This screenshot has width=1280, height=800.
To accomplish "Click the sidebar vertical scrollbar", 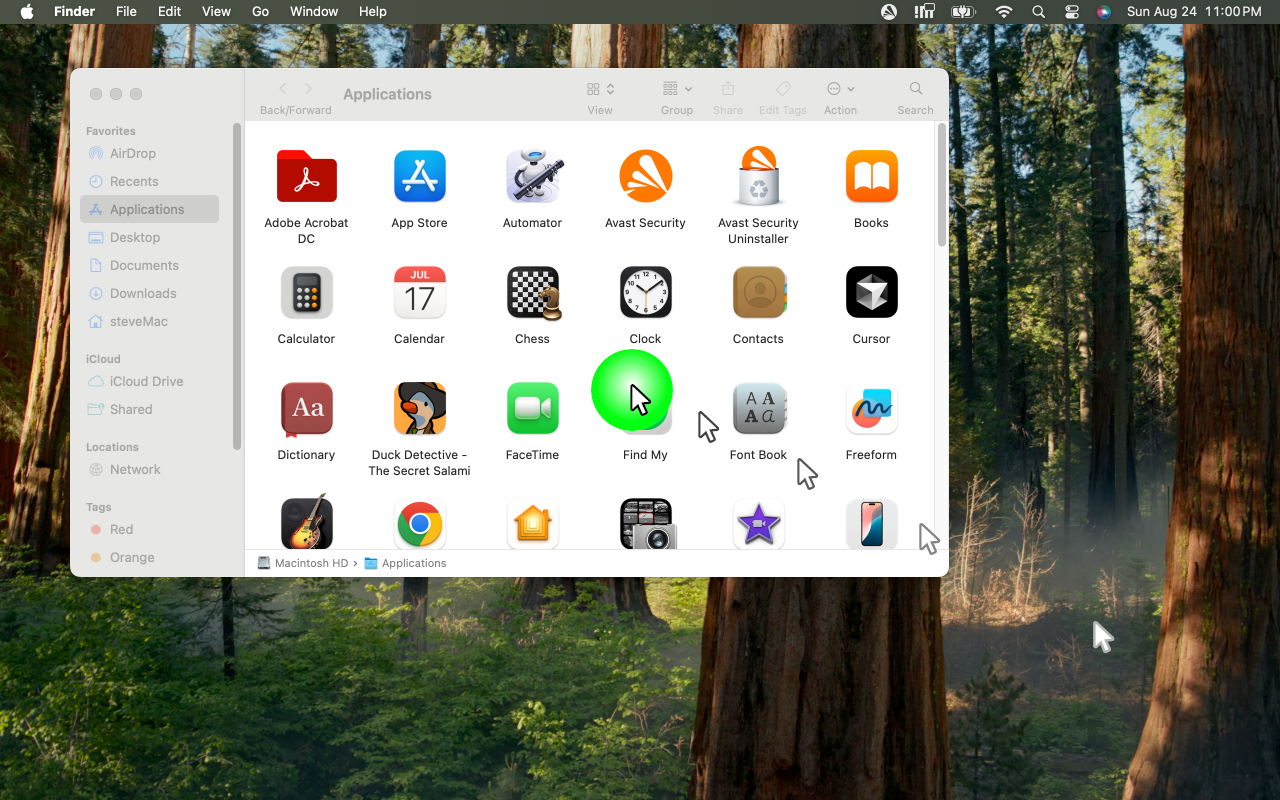I will (237, 286).
